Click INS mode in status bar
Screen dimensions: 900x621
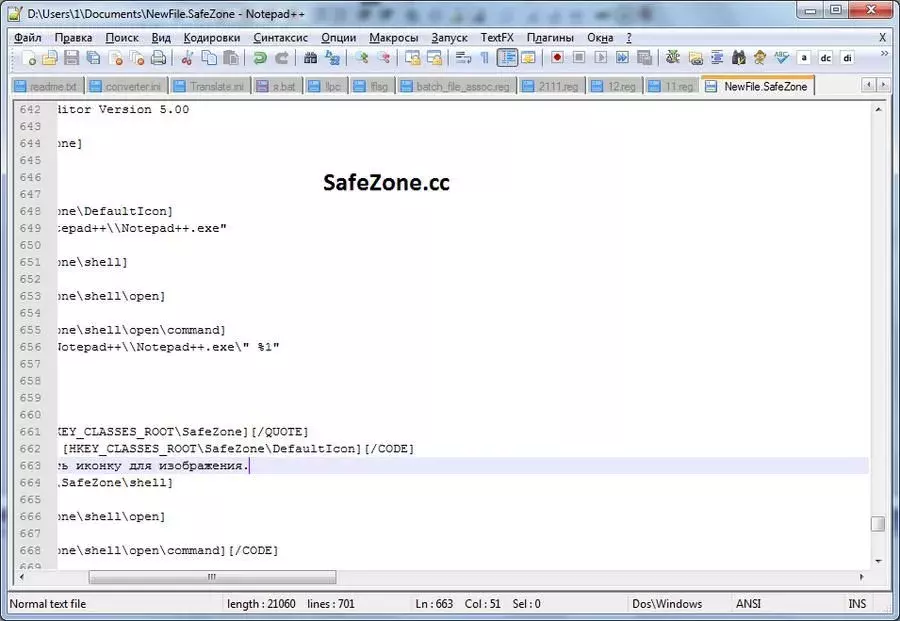point(857,604)
